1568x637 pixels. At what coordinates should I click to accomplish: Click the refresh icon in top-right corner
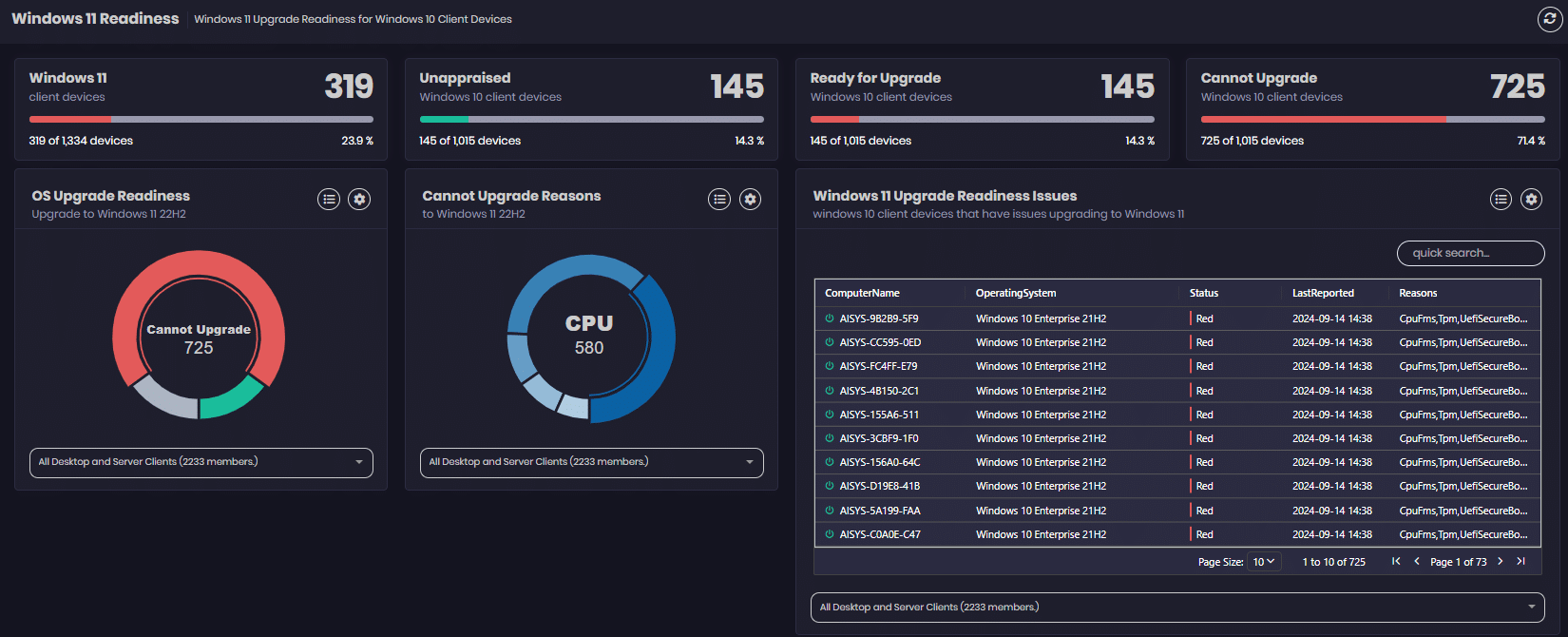pos(1549,19)
